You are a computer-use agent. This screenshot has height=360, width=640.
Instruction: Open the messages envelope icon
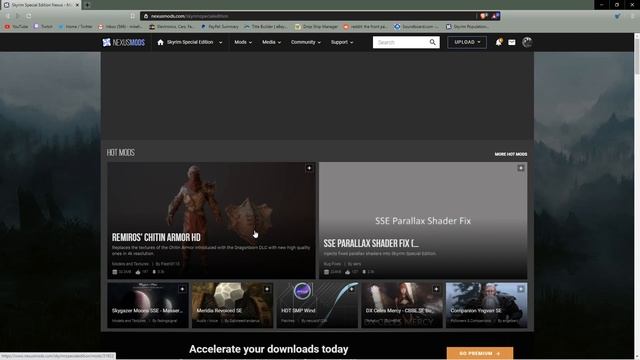point(511,42)
